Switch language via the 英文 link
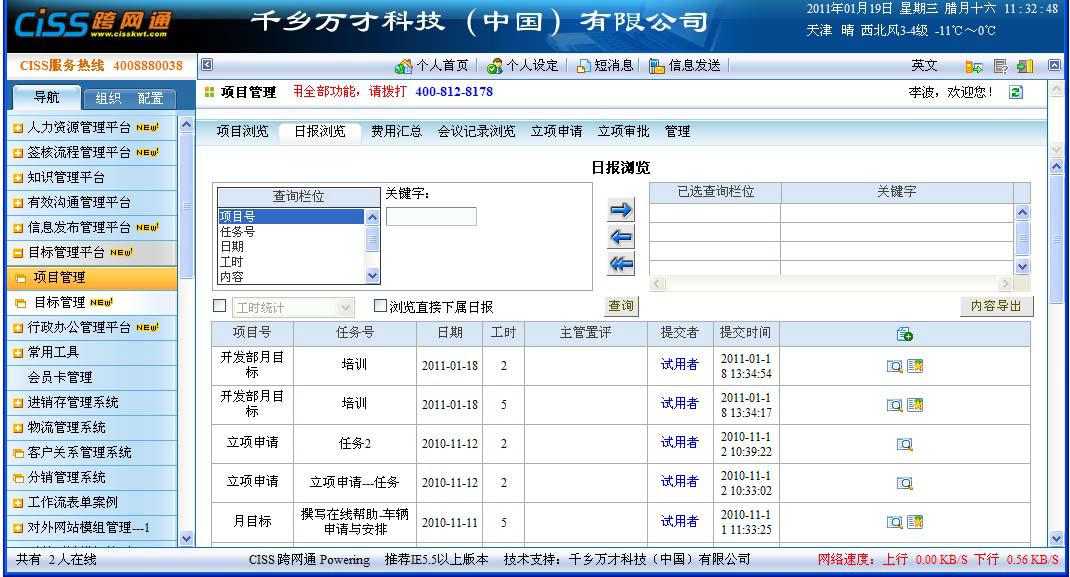The height and width of the screenshot is (577, 1070). 923,66
